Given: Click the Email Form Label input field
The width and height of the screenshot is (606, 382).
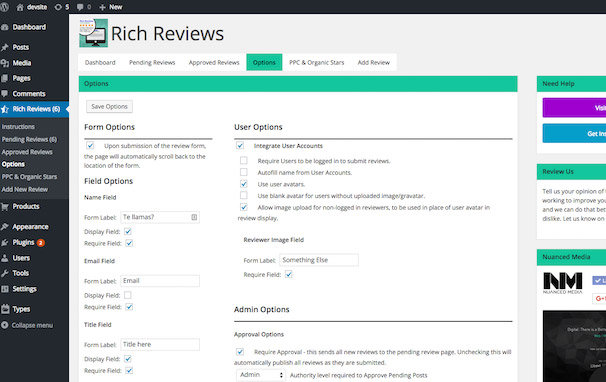Looking at the screenshot, I should [x=160, y=281].
